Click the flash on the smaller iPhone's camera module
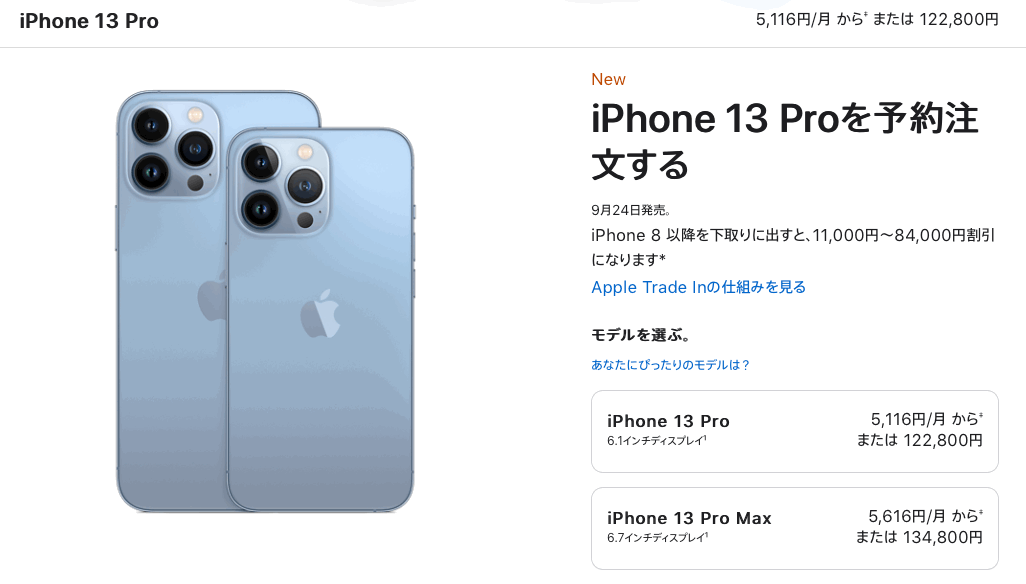1026x584 pixels. tap(305, 152)
